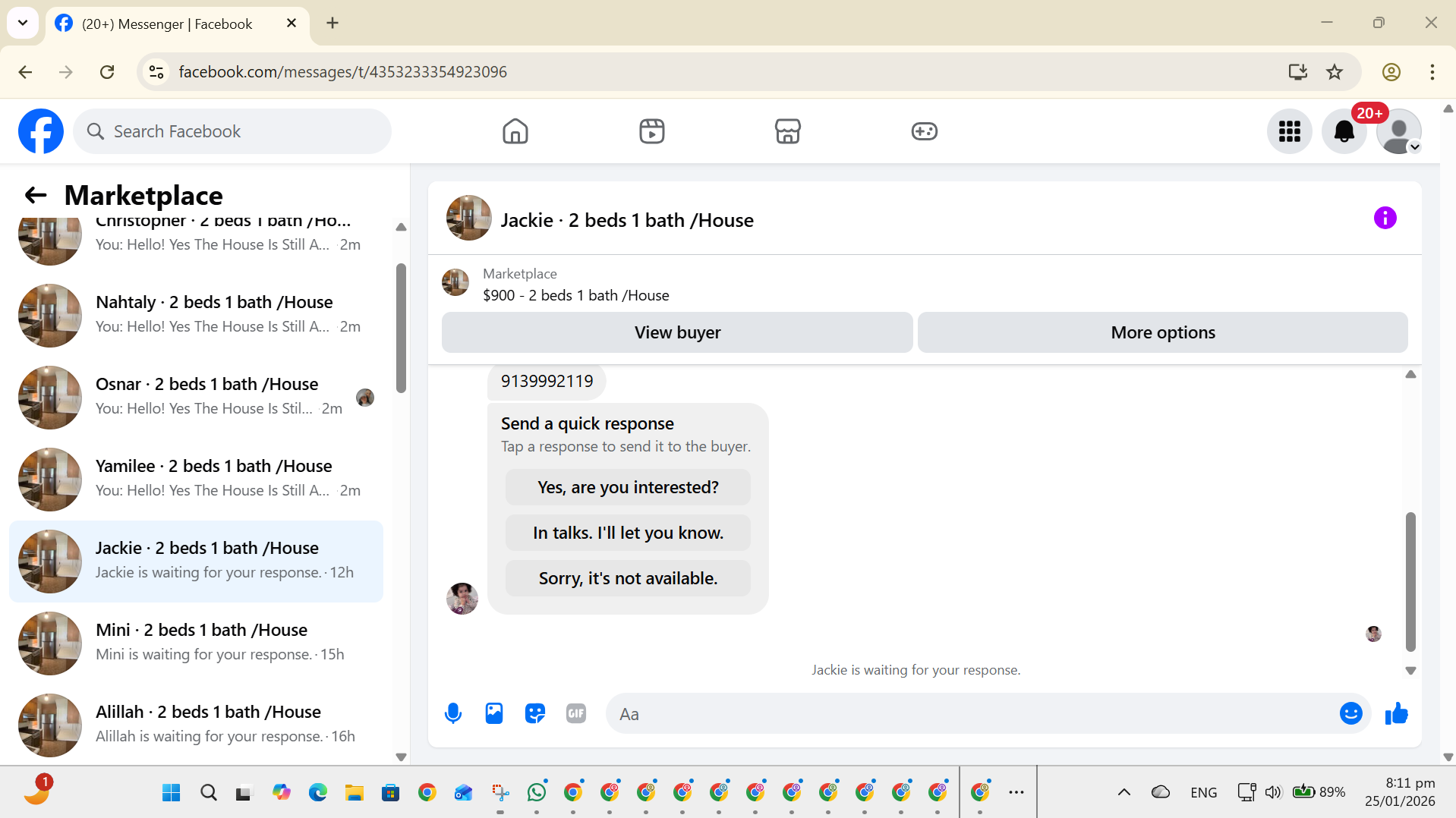Click the chat messages scrollbar thumb
The image size is (1456, 818).
pos(1410,582)
